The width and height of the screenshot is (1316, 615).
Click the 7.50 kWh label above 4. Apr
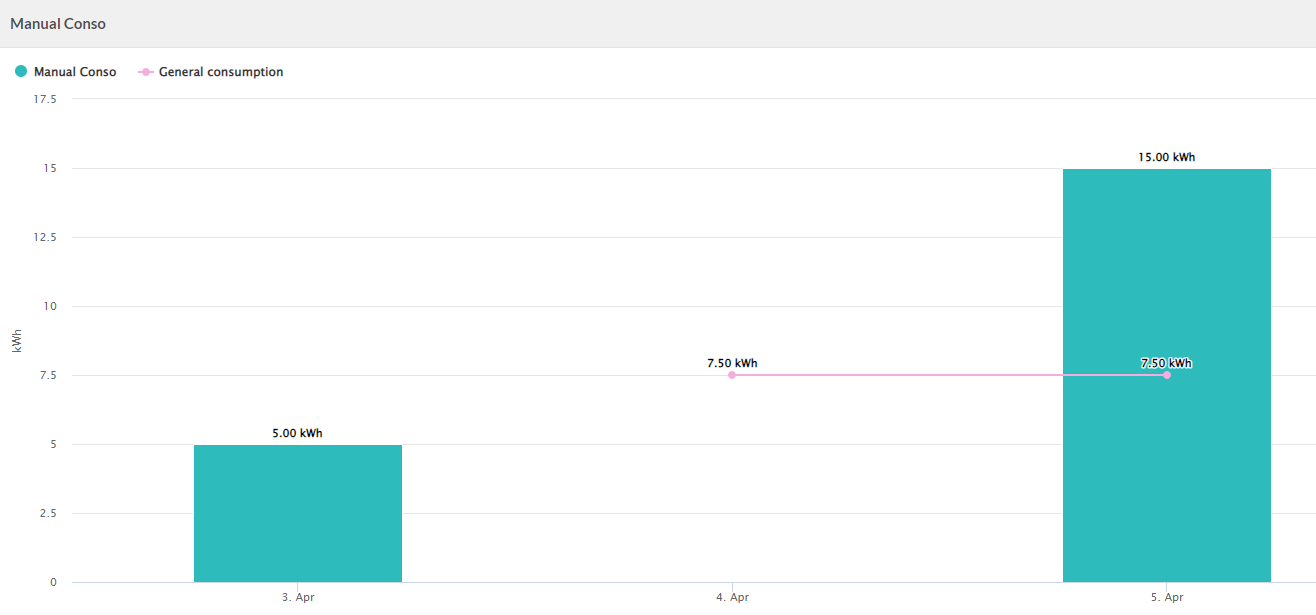(x=732, y=363)
